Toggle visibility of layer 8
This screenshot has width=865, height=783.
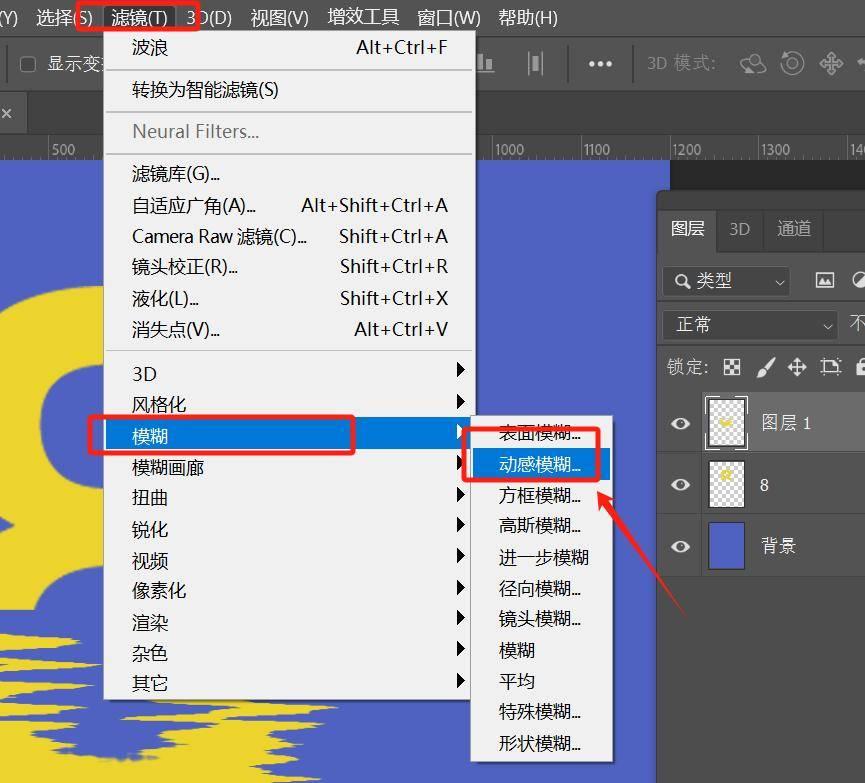coord(679,484)
